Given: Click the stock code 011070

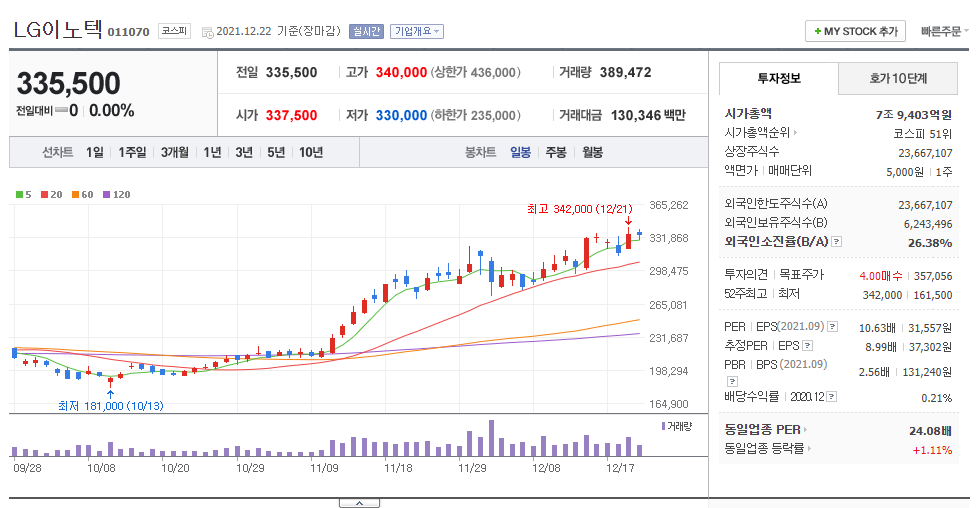Looking at the screenshot, I should (x=129, y=32).
